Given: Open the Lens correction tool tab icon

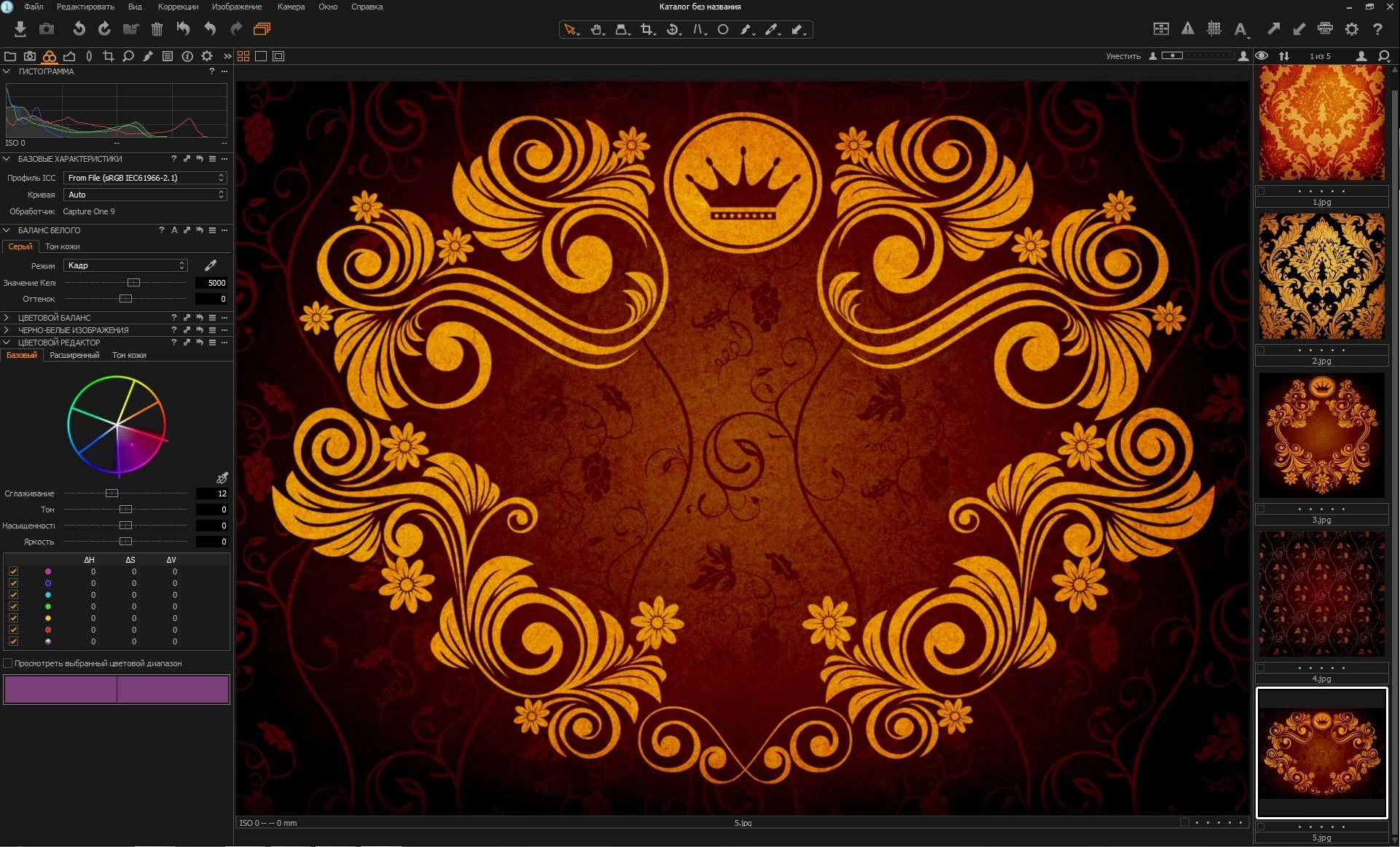Looking at the screenshot, I should point(89,56).
